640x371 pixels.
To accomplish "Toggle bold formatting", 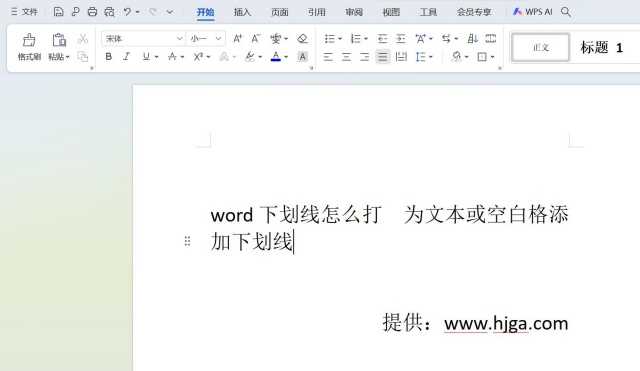I will 108,57.
